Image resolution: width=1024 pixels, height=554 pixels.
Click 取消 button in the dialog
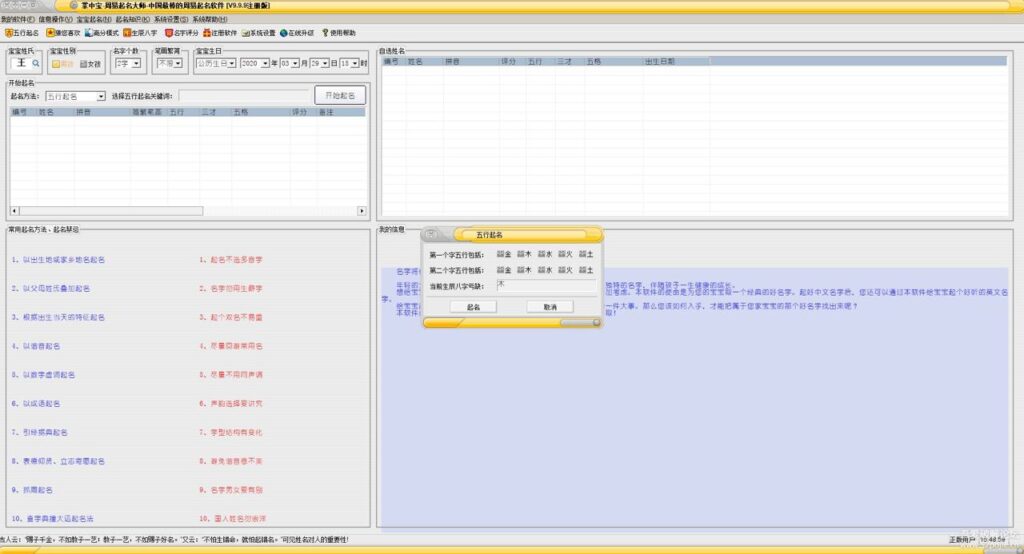pyautogui.click(x=549, y=307)
